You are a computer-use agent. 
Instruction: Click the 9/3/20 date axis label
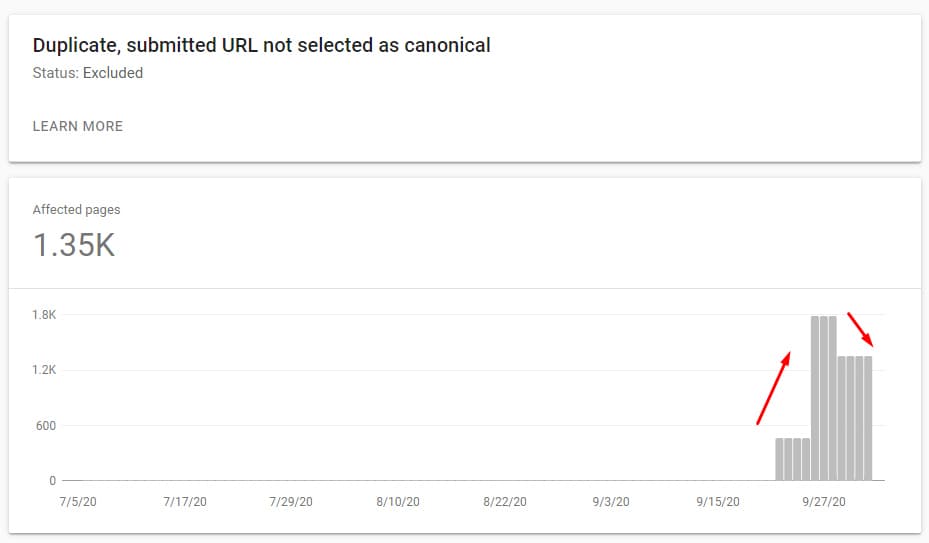click(x=611, y=502)
